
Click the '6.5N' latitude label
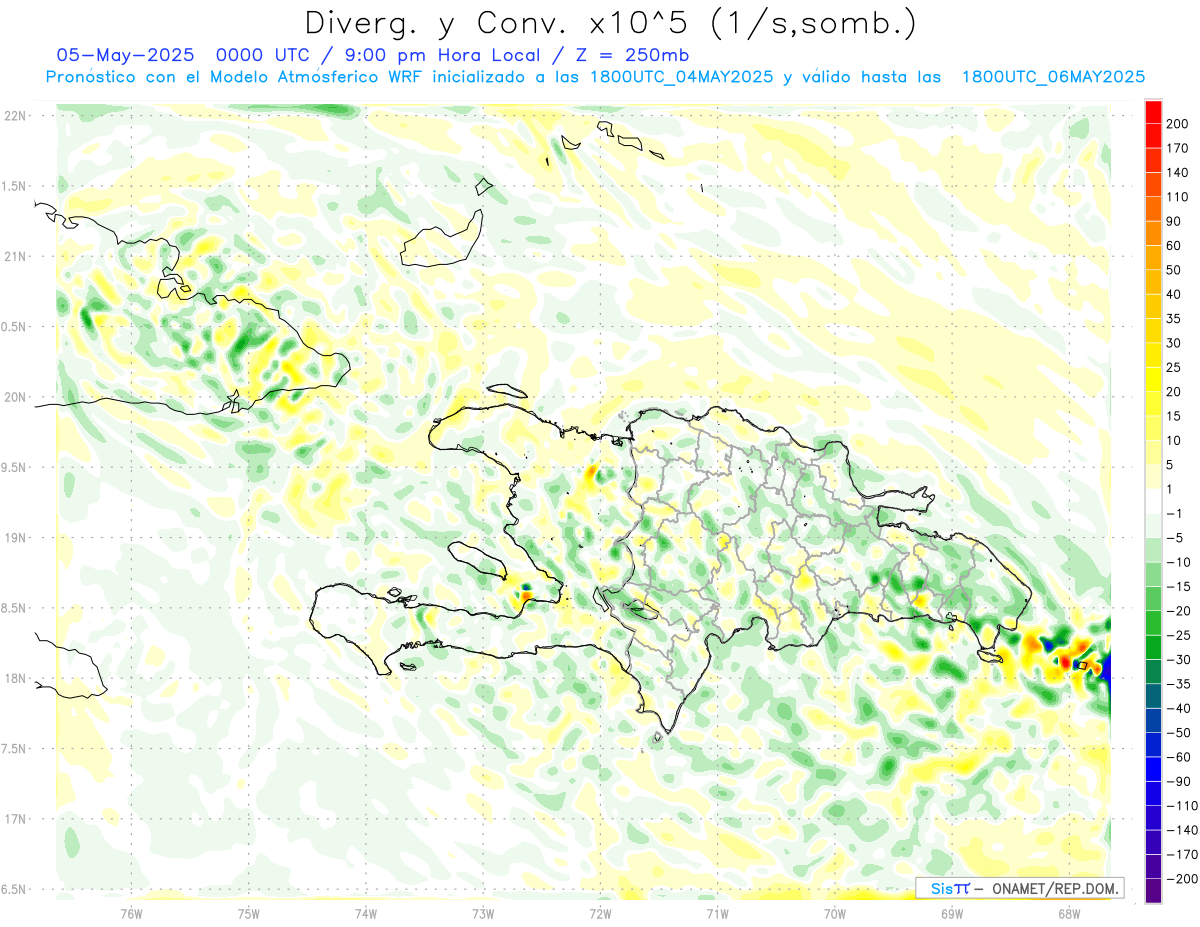(15, 889)
